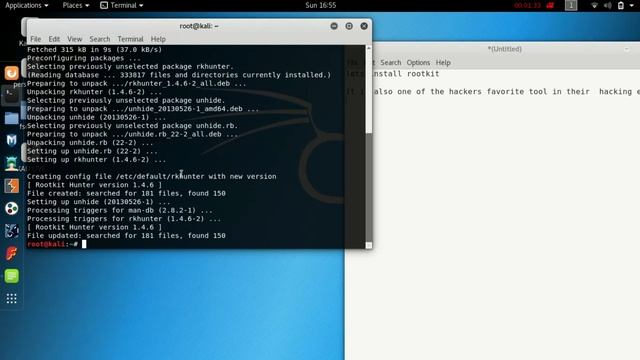The image size is (640, 360).
Task: Close the root@kali terminal window
Action: 364,26
